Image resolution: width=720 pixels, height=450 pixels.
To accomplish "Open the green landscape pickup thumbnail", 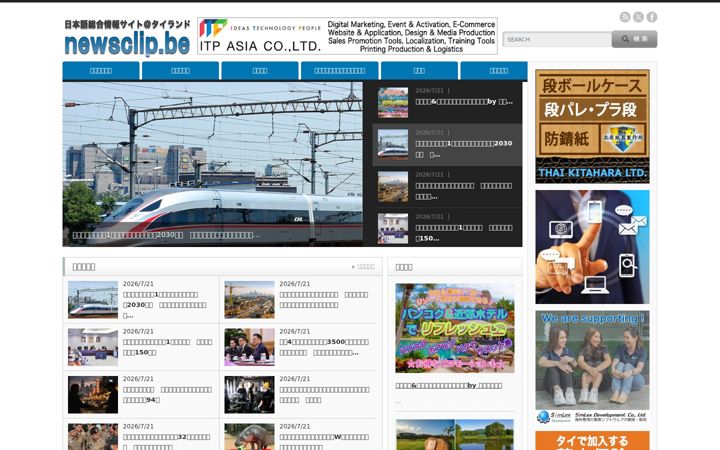I will 455,434.
